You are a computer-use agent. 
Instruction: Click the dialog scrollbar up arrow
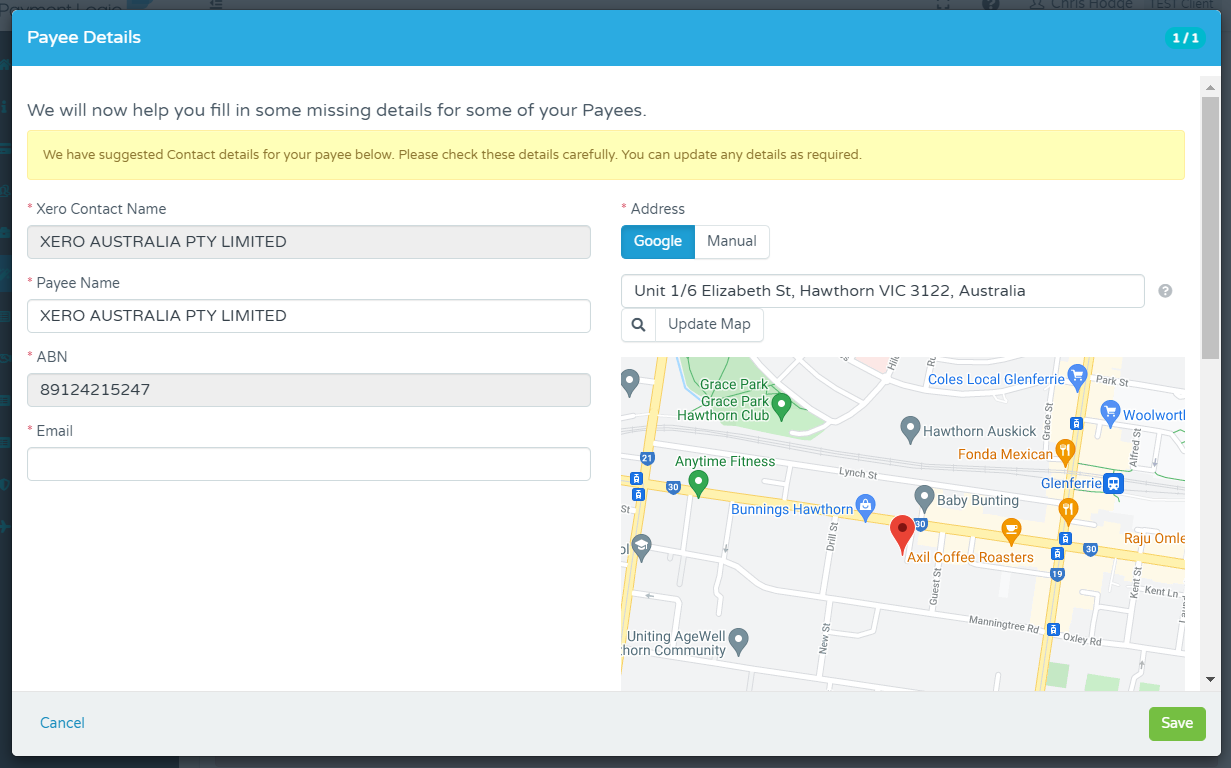1210,88
